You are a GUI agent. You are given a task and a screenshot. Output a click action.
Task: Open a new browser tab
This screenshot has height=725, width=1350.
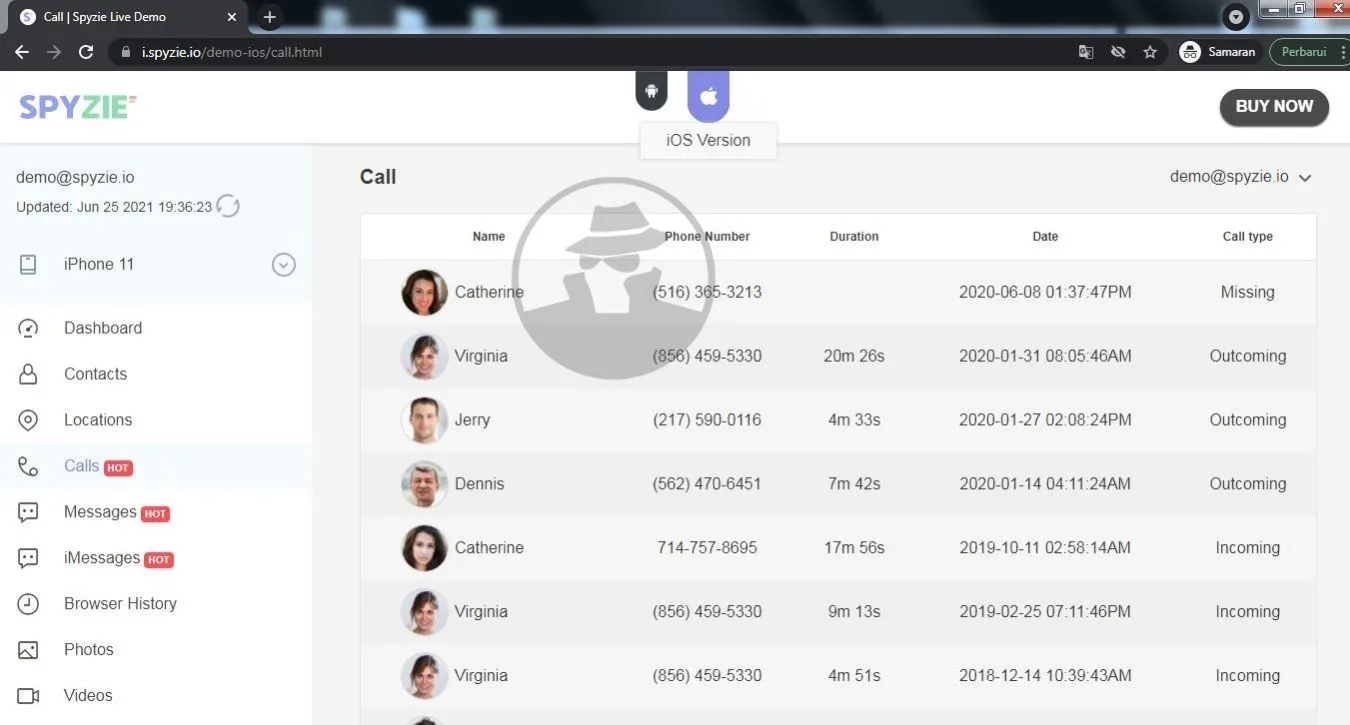269,17
